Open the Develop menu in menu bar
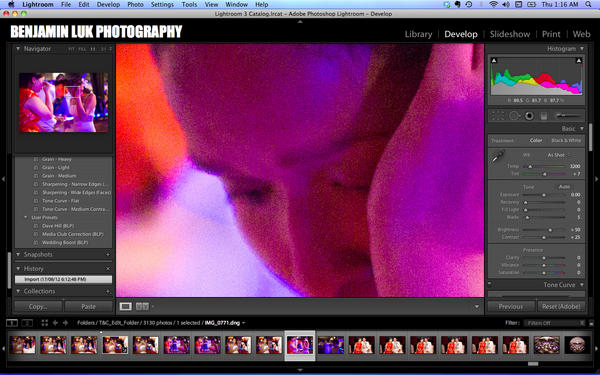Viewport: 600px width, 375px height. click(x=108, y=5)
